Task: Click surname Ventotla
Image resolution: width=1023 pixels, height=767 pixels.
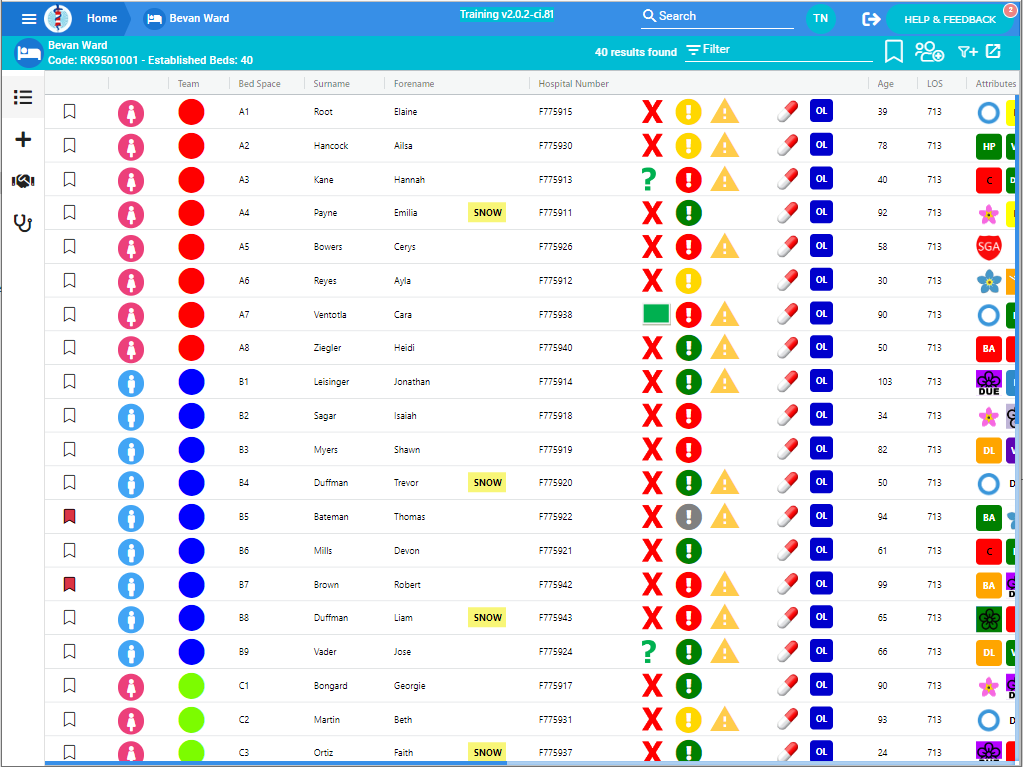Action: (329, 314)
